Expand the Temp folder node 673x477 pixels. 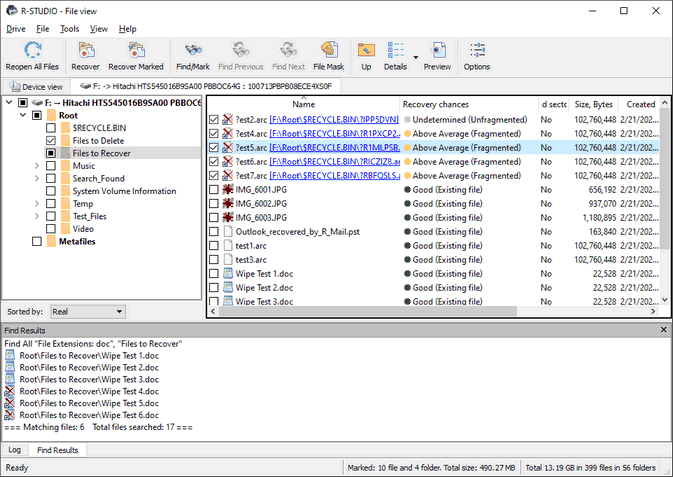37,204
